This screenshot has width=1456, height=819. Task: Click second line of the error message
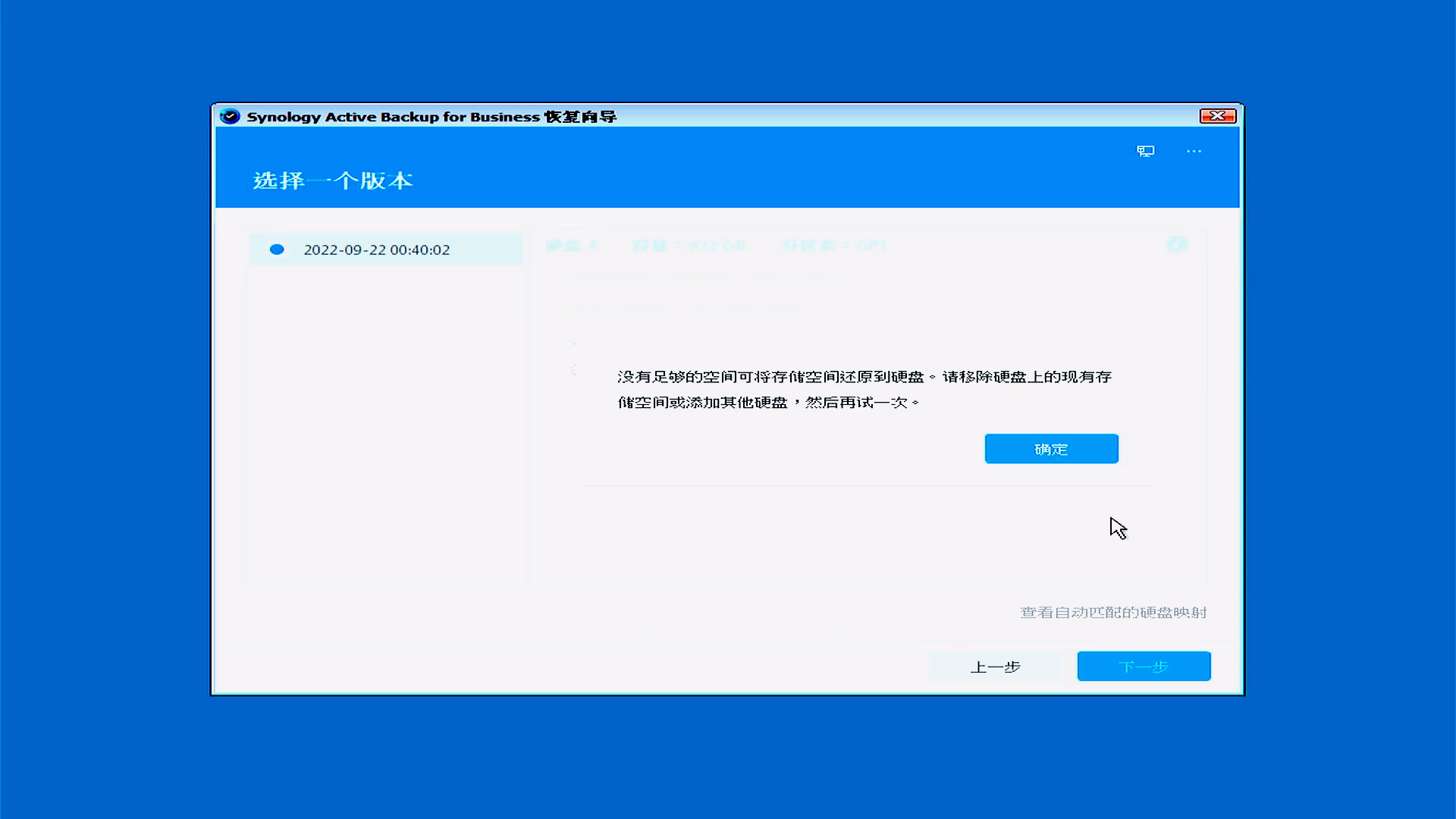(x=767, y=403)
